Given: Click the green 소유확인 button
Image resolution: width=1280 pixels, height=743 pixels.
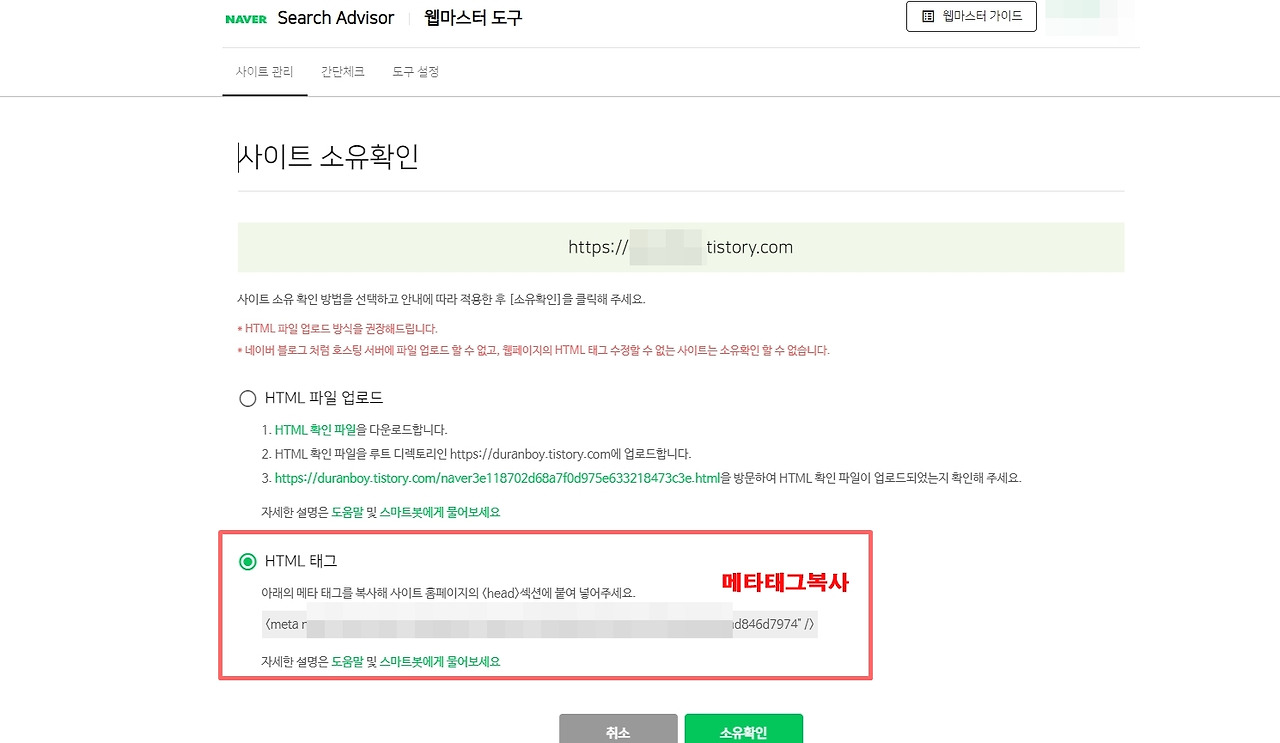Looking at the screenshot, I should point(744,729).
